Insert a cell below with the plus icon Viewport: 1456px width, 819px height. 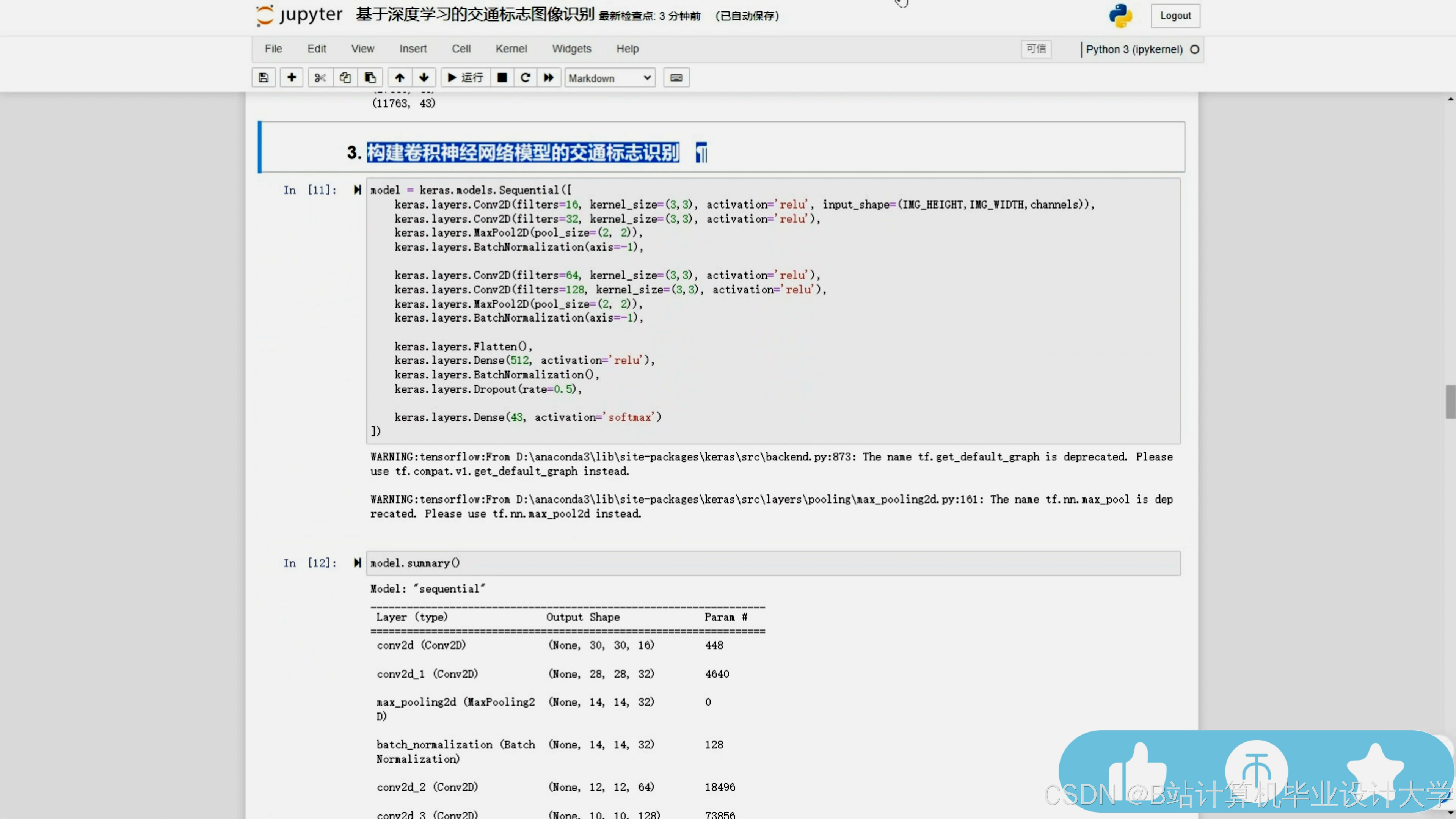292,78
